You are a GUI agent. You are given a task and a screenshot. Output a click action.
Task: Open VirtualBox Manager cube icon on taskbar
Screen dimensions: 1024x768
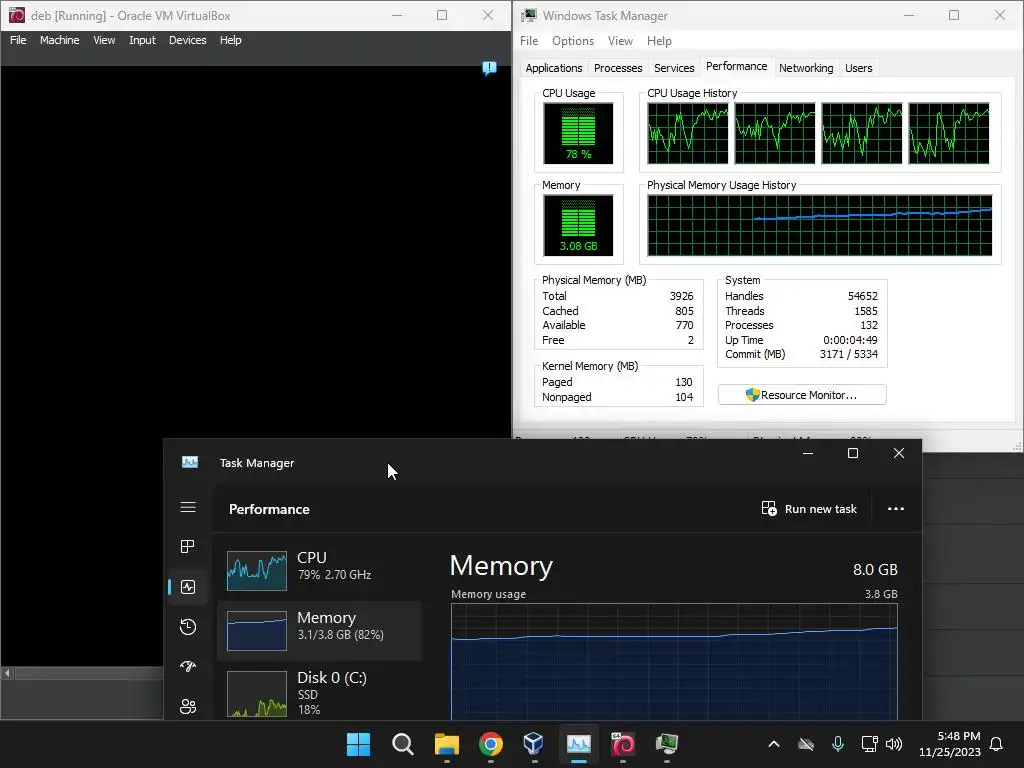(534, 744)
